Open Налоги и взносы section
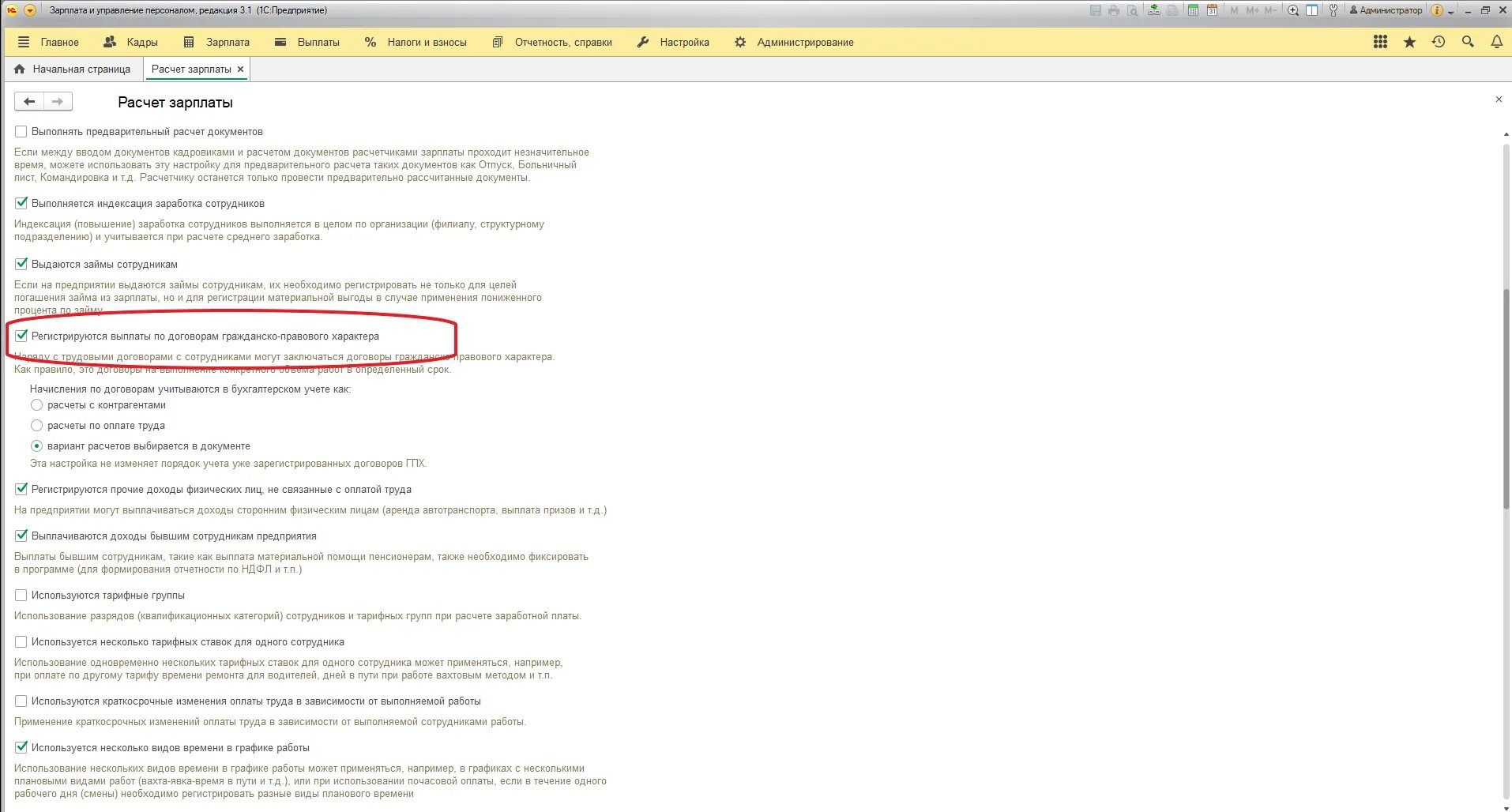Image resolution: width=1512 pixels, height=812 pixels. 416,42
